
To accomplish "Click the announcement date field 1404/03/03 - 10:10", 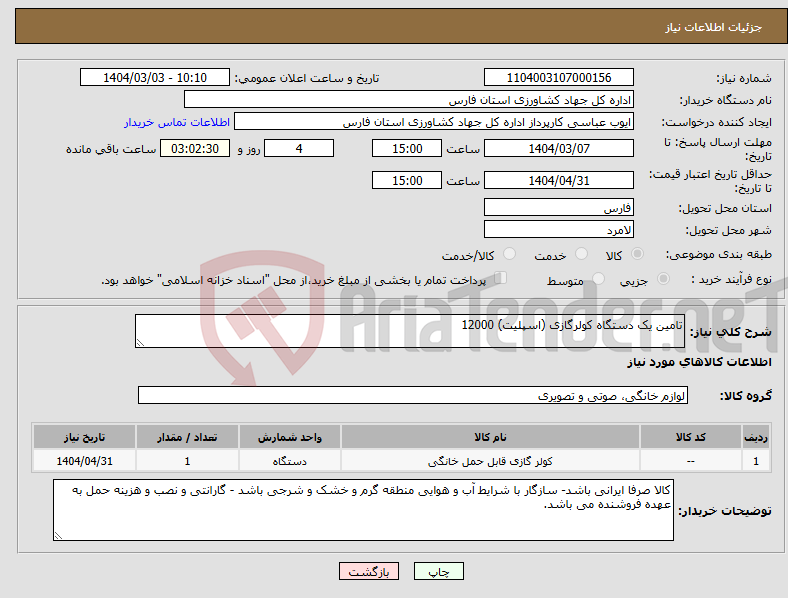I will pos(155,77).
